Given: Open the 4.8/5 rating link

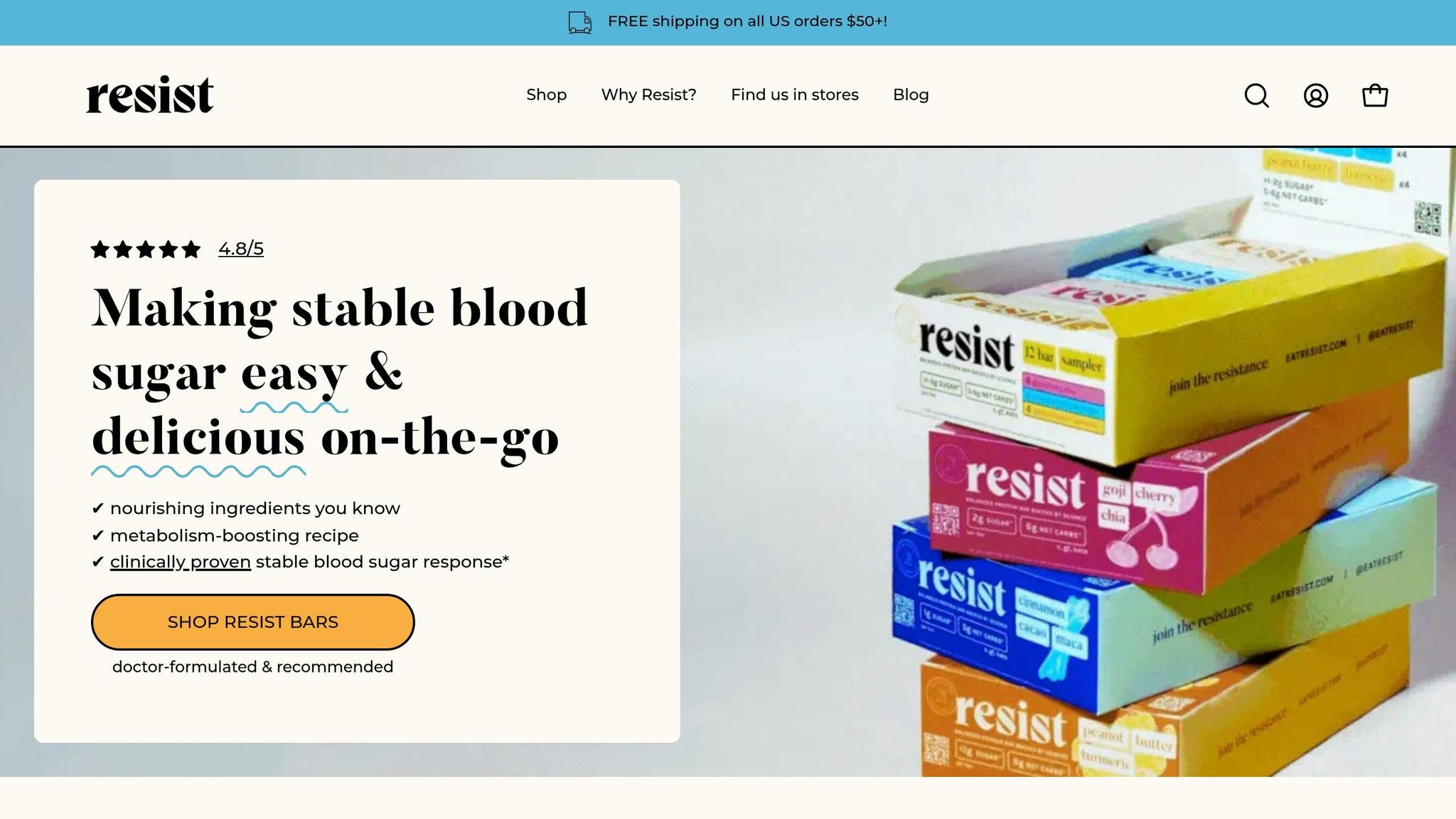Looking at the screenshot, I should 241,249.
